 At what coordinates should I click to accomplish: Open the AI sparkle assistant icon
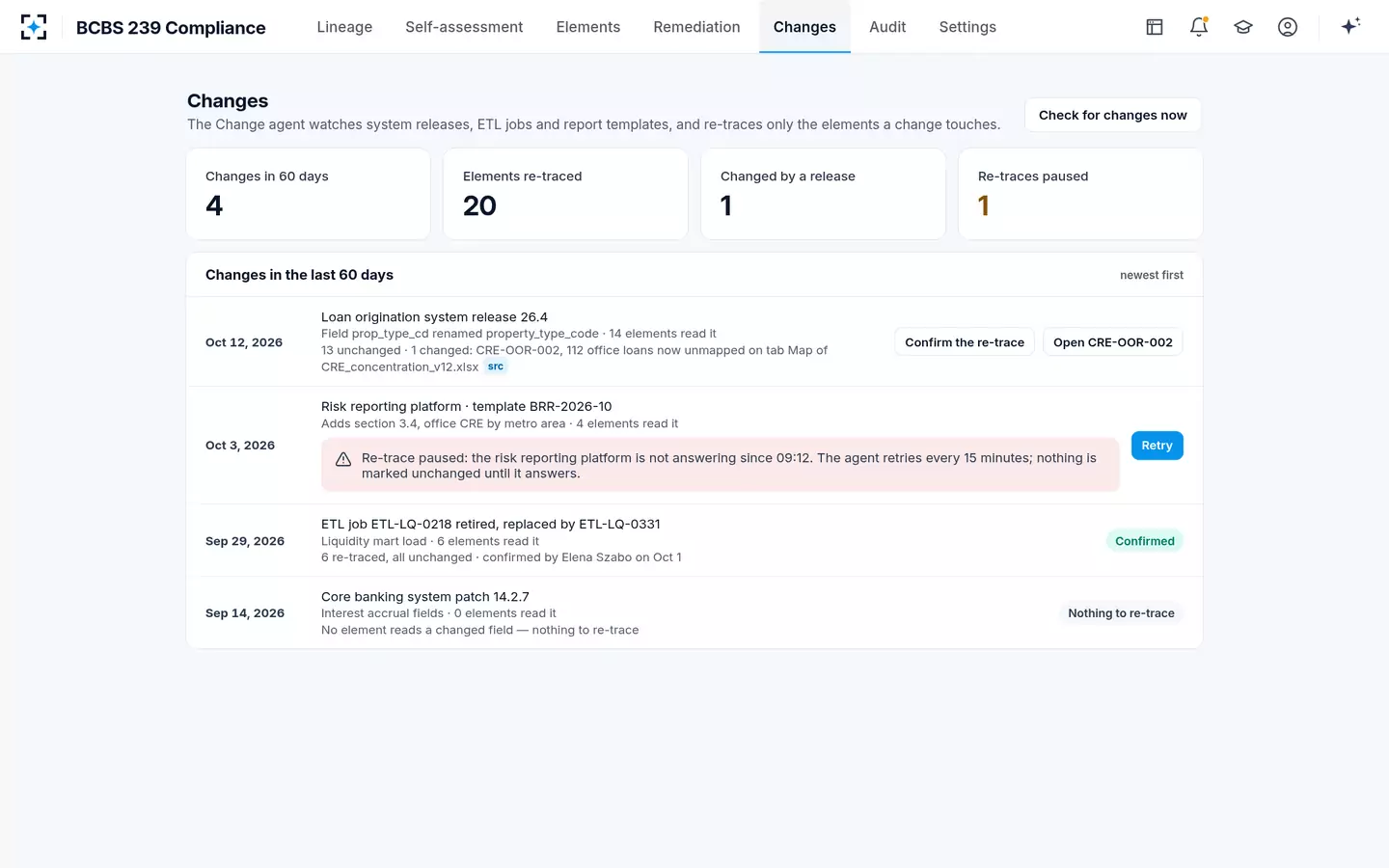tap(1350, 26)
